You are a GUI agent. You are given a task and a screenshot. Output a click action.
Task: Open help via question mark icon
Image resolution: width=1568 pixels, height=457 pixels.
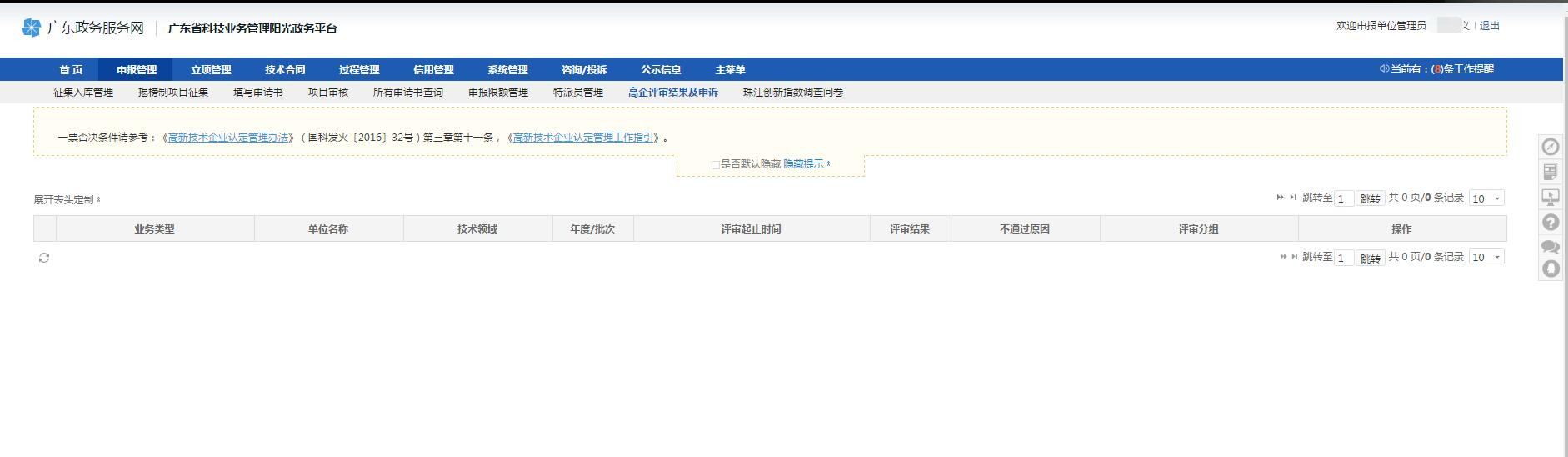pyautogui.click(x=1550, y=223)
